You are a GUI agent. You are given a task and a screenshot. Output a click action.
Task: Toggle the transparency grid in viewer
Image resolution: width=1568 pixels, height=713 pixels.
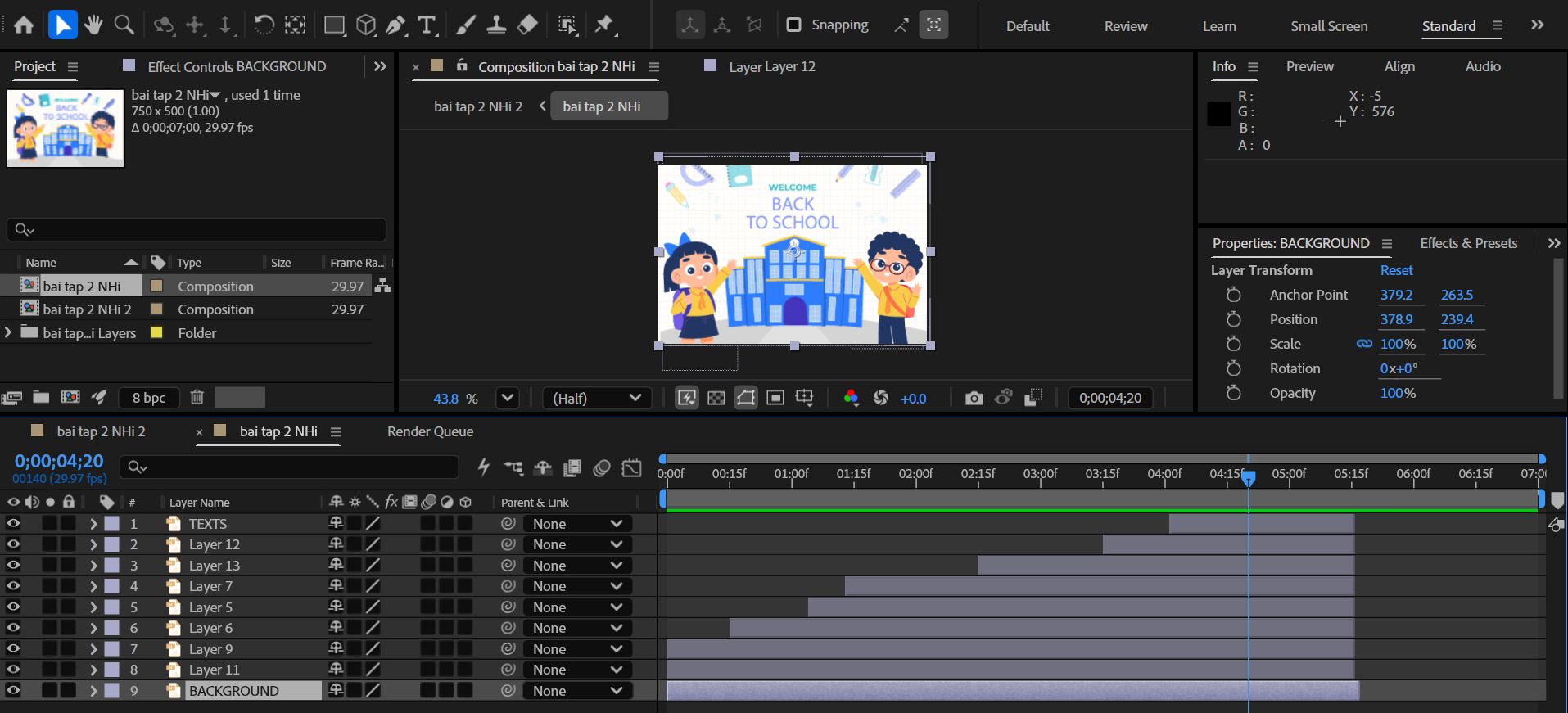point(716,399)
